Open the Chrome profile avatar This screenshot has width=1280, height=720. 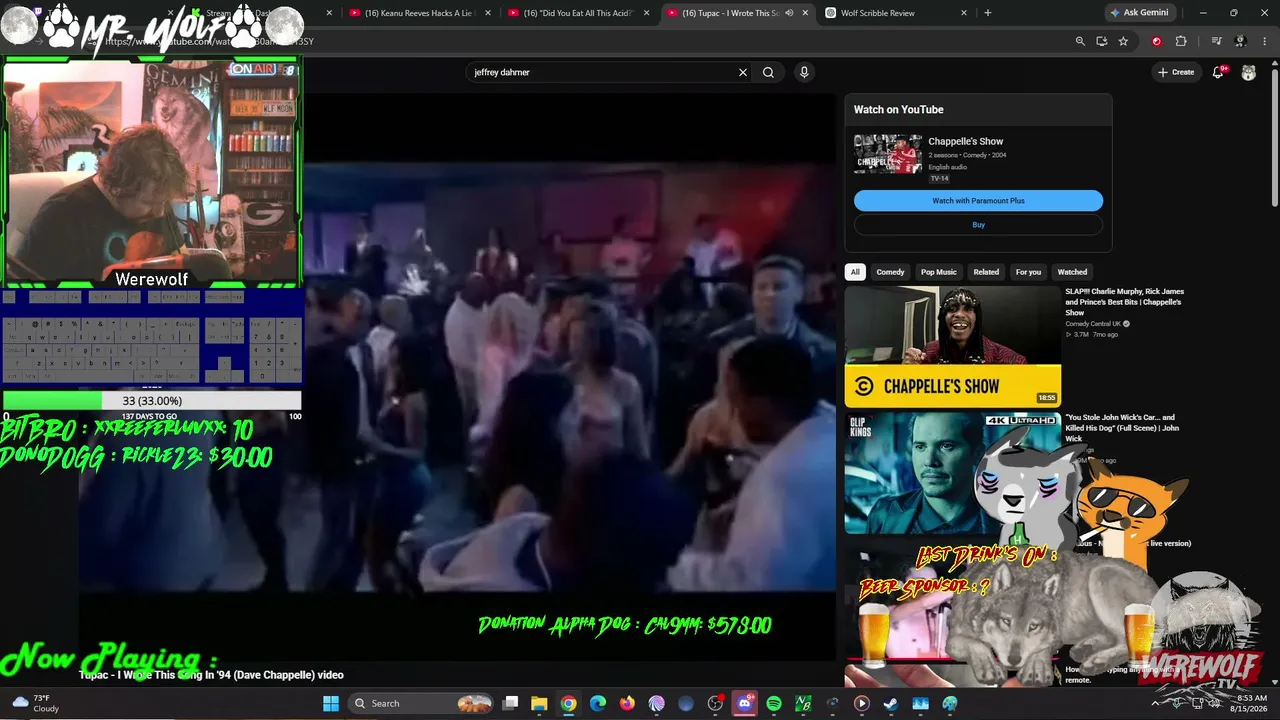point(1240,41)
